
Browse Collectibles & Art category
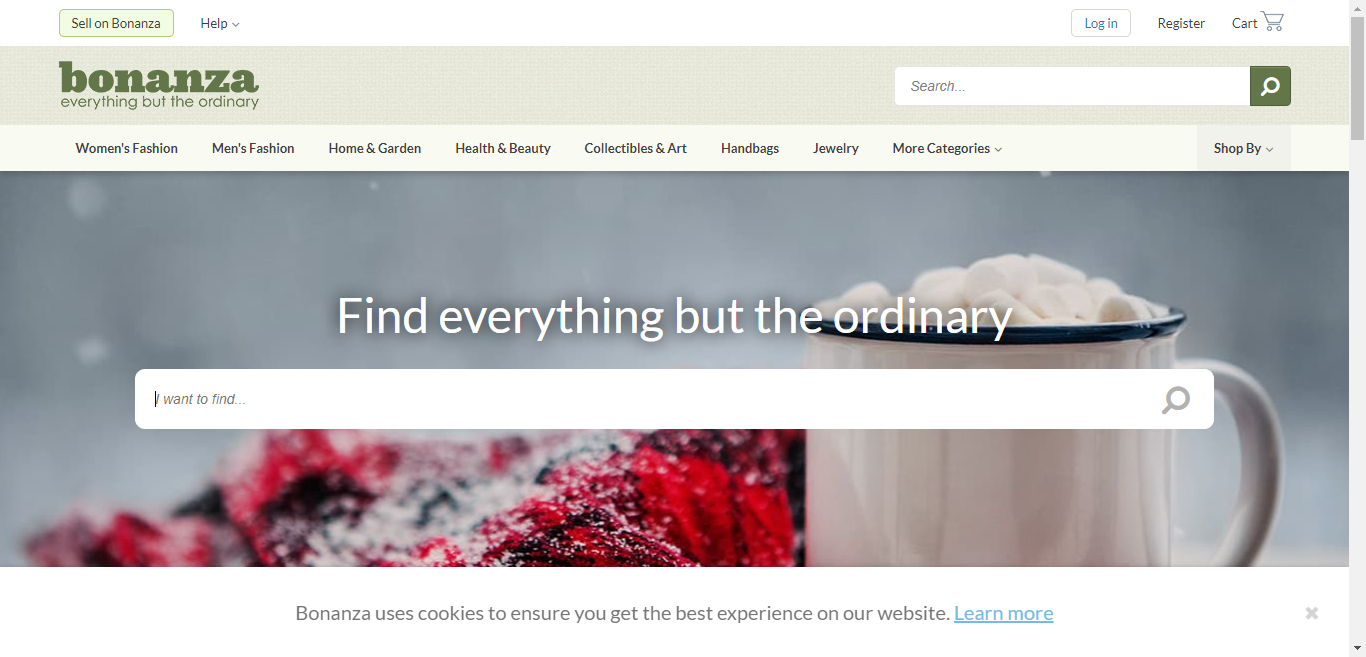(636, 148)
